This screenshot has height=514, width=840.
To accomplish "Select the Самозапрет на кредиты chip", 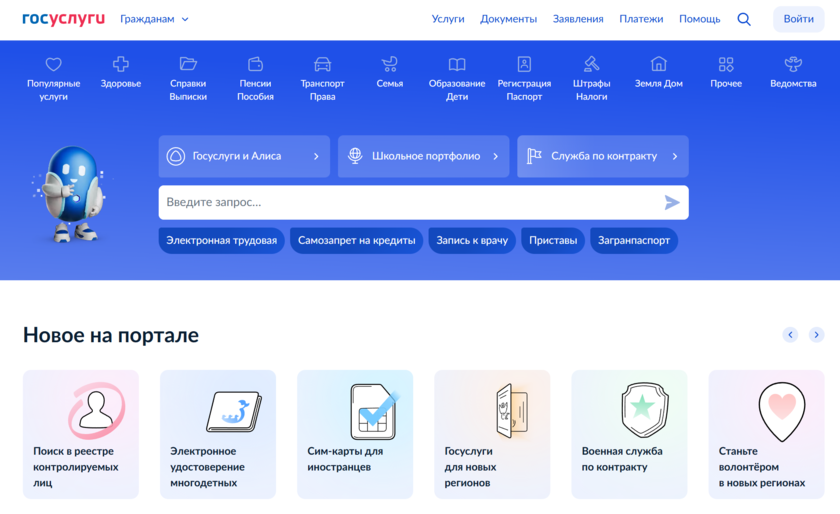I will [357, 241].
